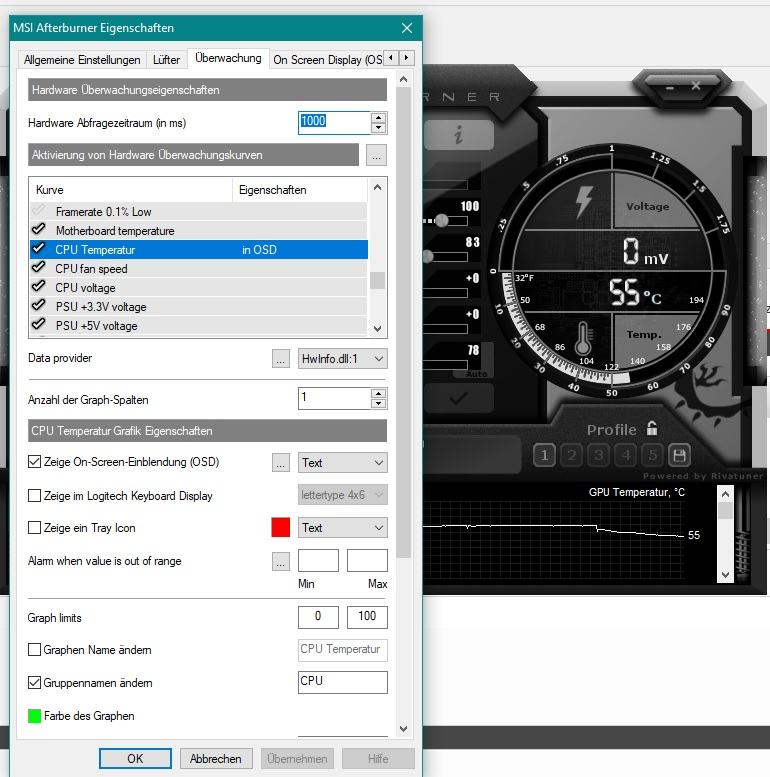This screenshot has width=770, height=777.
Task: Open alarm settings ellipsis button
Action: [280, 561]
